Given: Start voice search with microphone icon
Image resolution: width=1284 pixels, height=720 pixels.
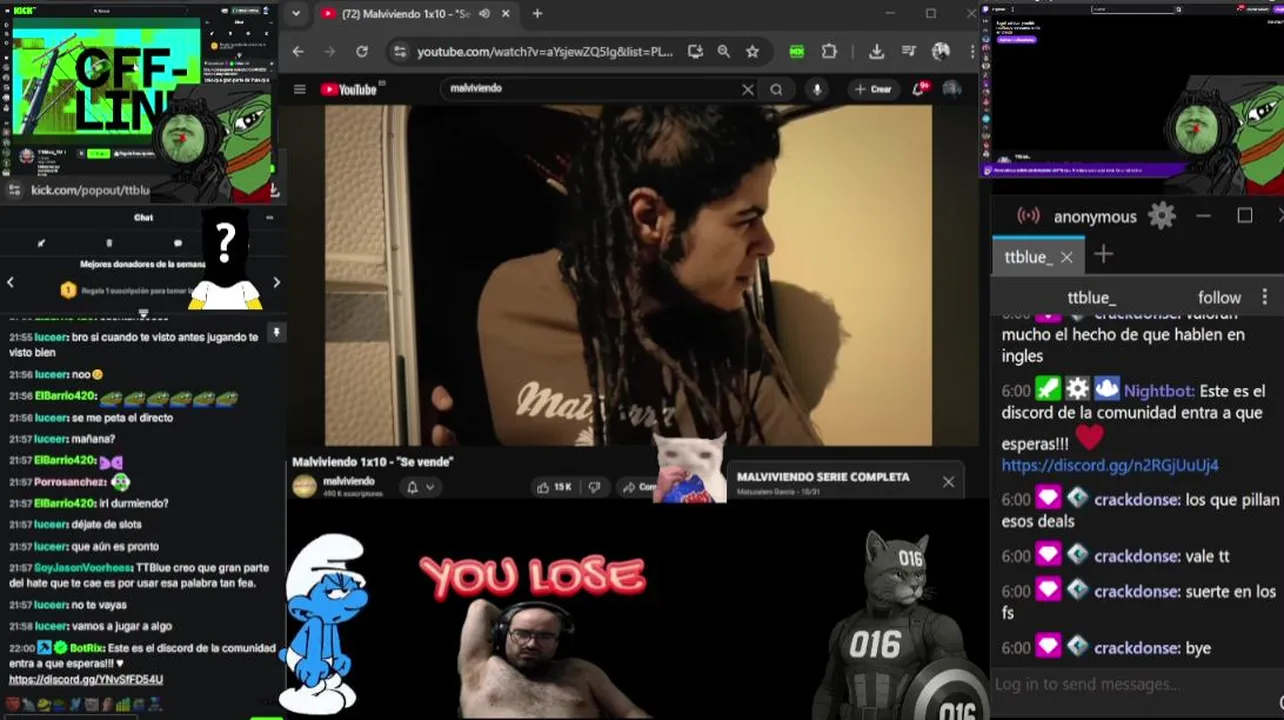Looking at the screenshot, I should pos(817,89).
